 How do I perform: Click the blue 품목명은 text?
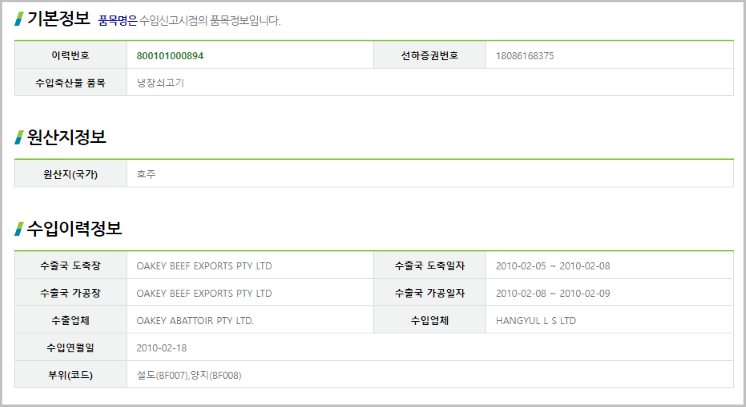[x=118, y=20]
